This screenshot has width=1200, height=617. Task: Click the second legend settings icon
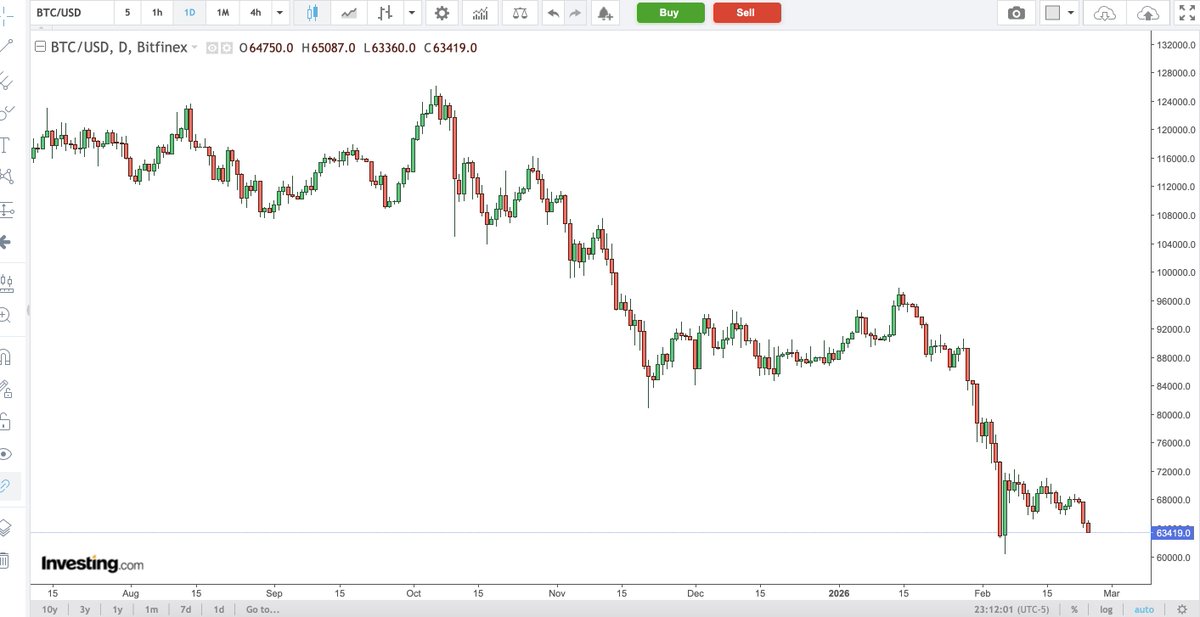(x=226, y=48)
